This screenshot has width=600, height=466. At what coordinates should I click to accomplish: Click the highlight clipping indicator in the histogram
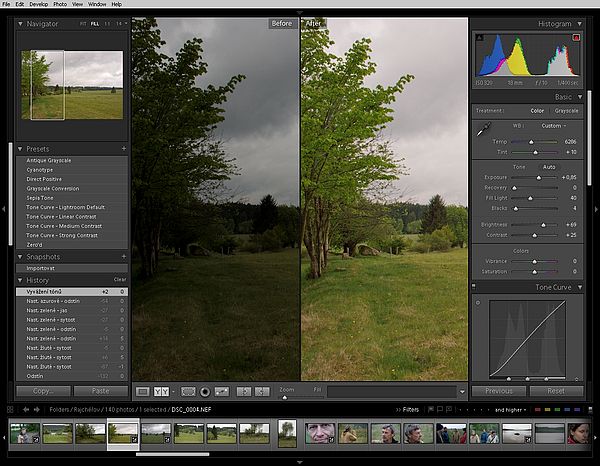576,38
